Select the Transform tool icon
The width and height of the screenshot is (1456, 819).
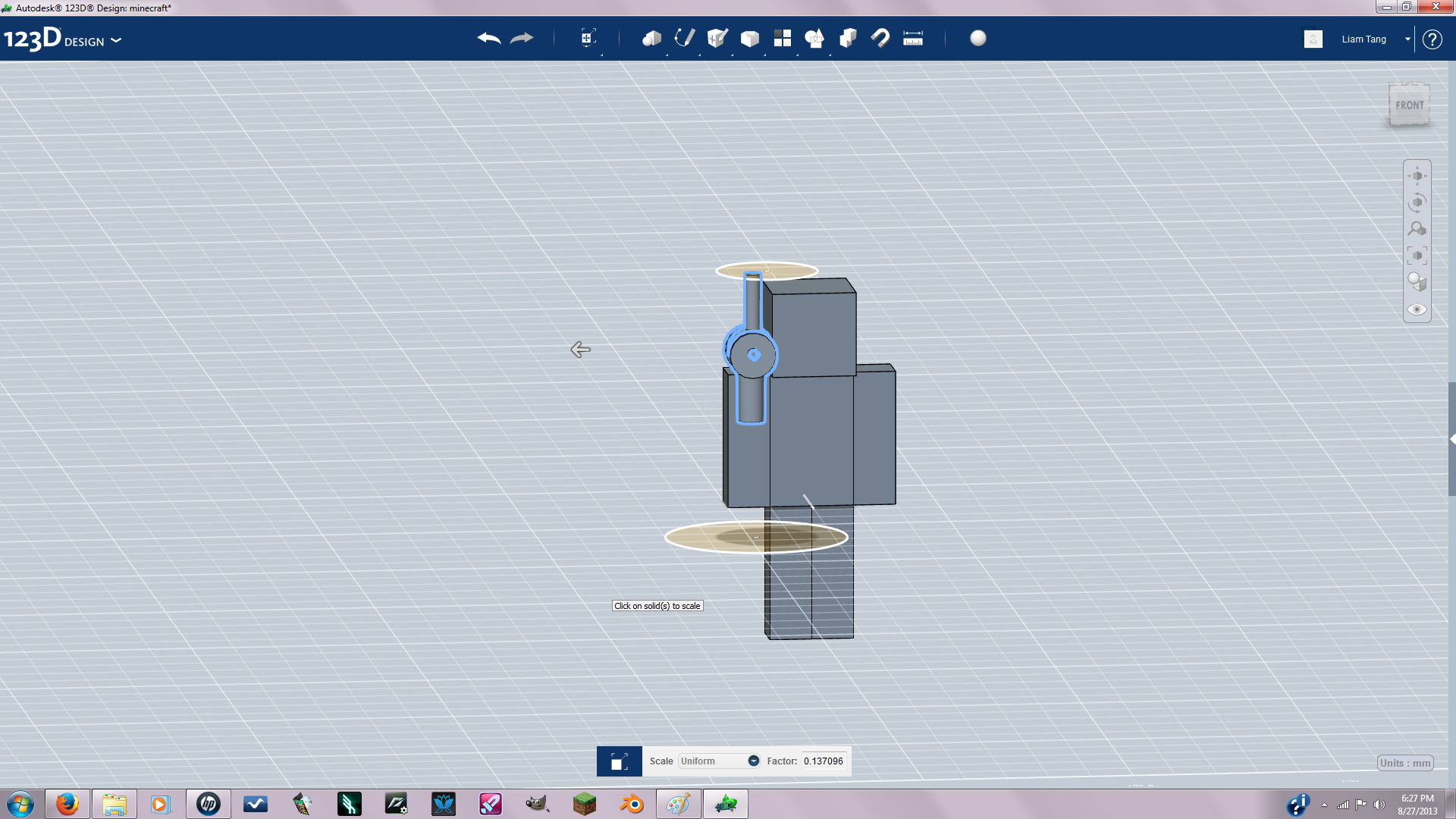point(588,38)
